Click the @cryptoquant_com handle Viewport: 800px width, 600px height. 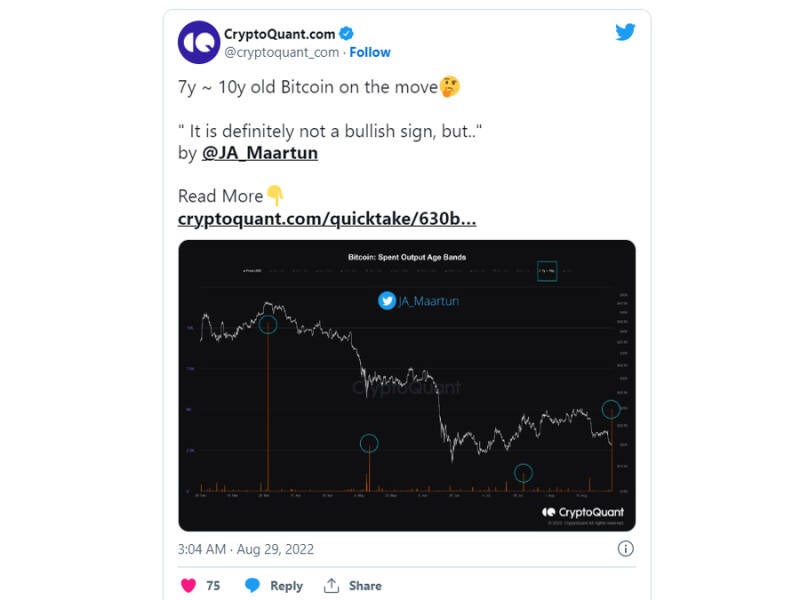[282, 52]
